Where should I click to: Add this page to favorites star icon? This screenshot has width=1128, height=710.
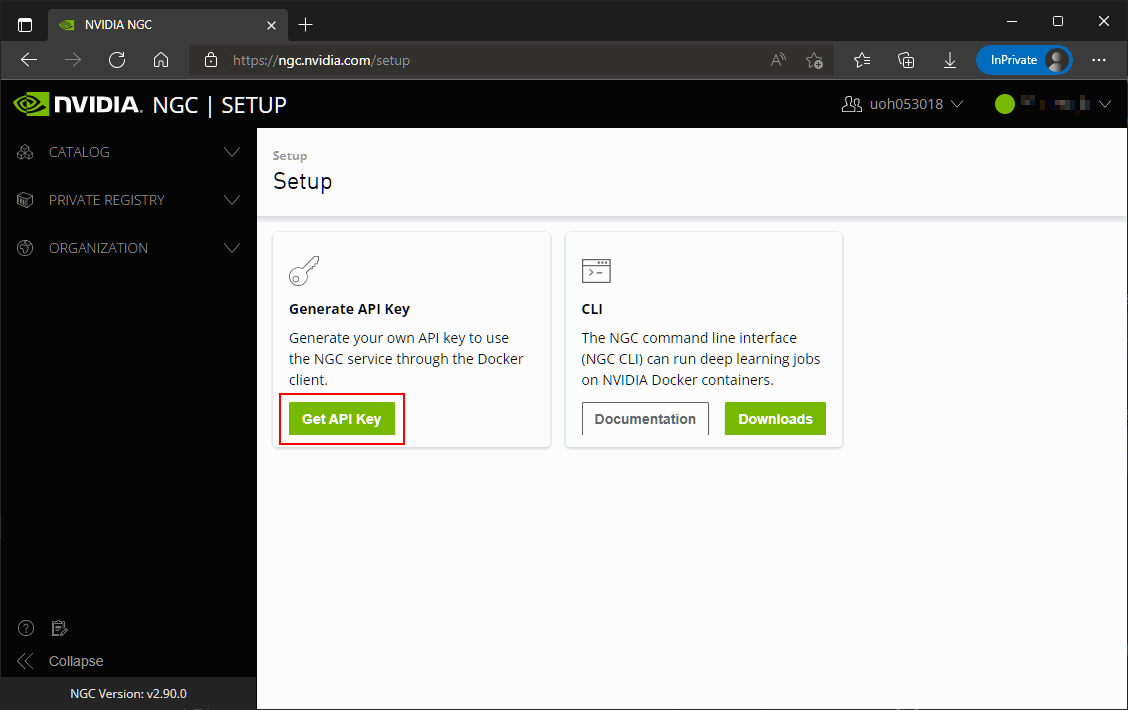coord(815,60)
